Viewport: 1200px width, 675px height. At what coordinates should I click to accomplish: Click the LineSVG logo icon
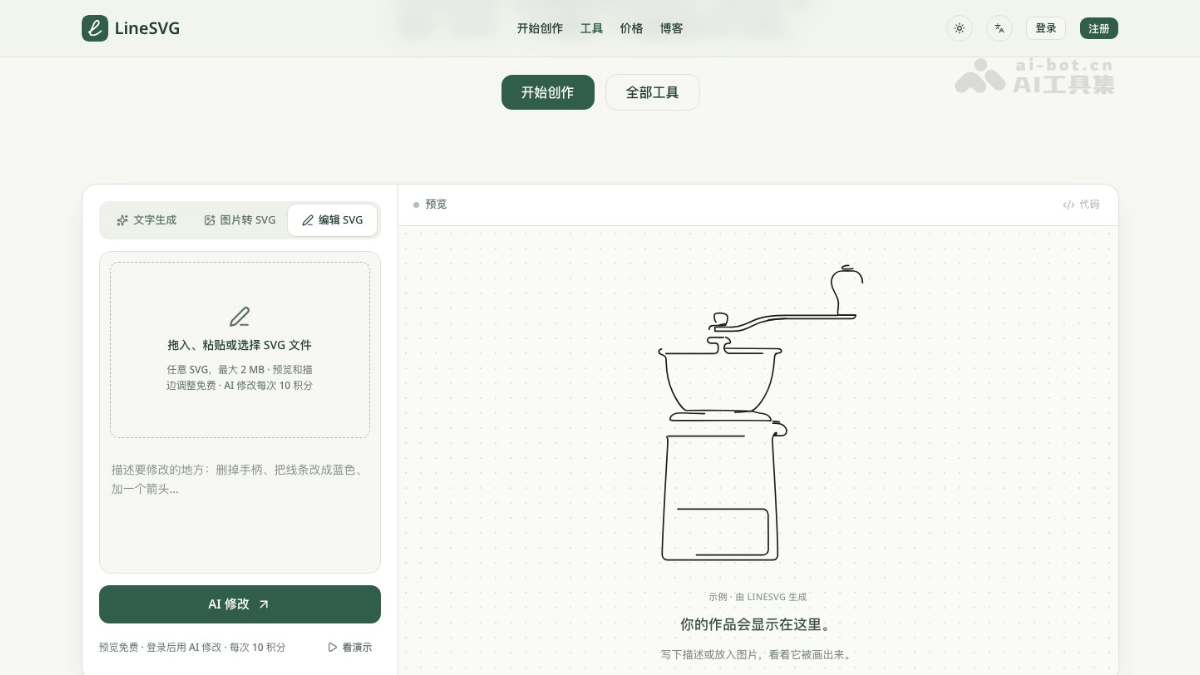pyautogui.click(x=95, y=28)
